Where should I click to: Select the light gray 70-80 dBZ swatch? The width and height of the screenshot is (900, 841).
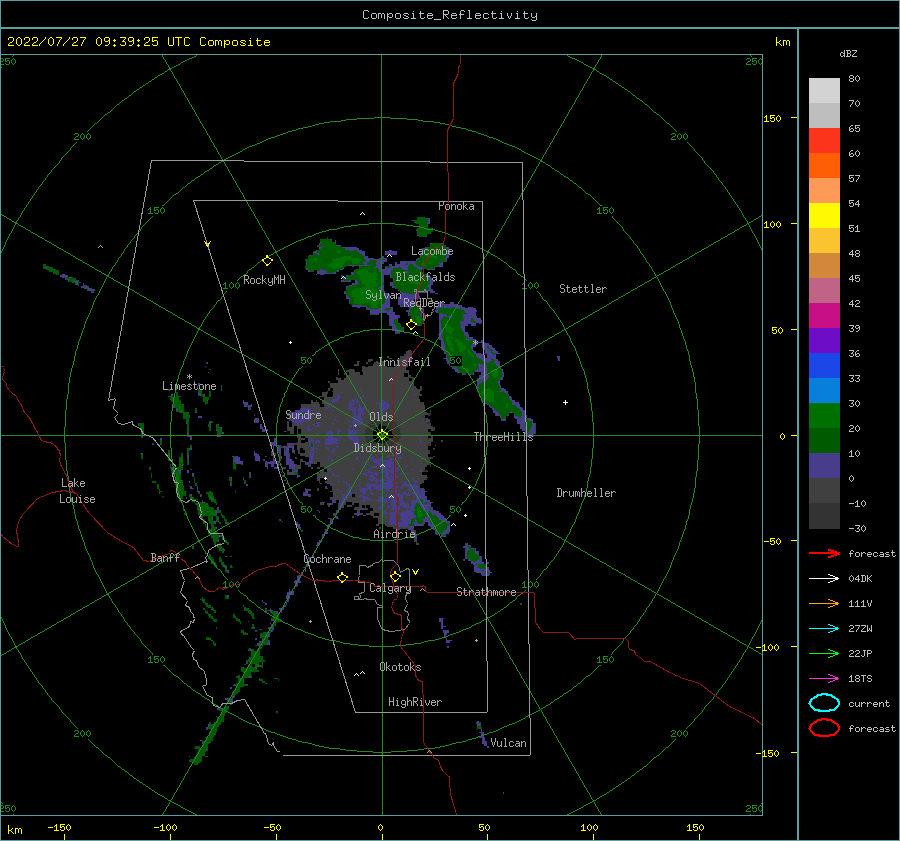pyautogui.click(x=824, y=91)
